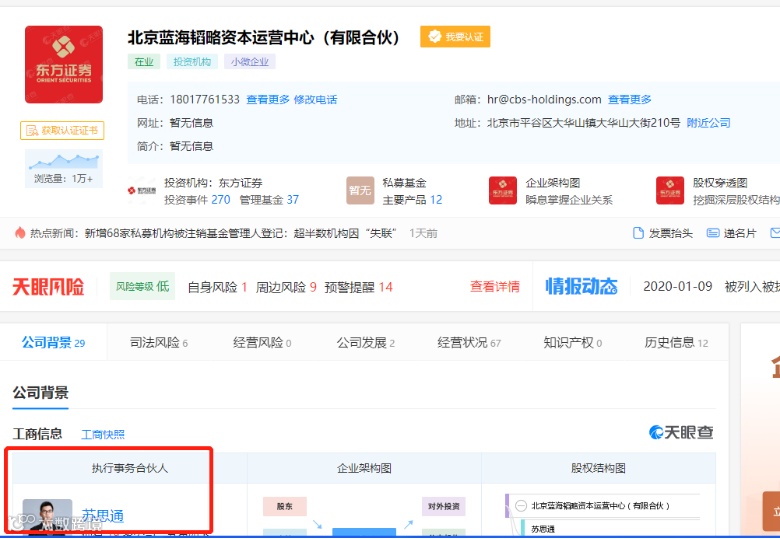Screen dimensions: 780x539
Task: Open 主要产品 12 count
Action: pyautogui.click(x=412, y=200)
